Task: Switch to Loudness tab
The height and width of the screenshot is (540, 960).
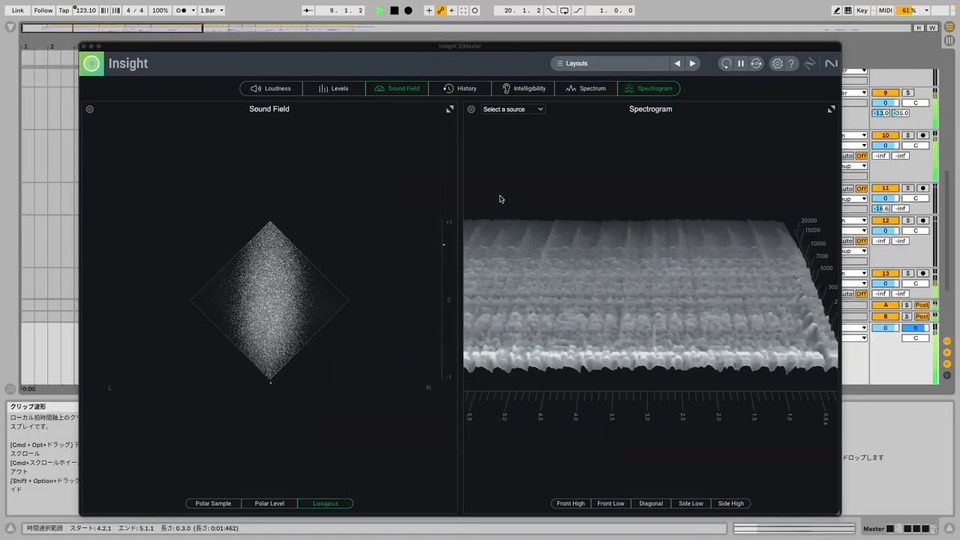Action: coord(271,88)
